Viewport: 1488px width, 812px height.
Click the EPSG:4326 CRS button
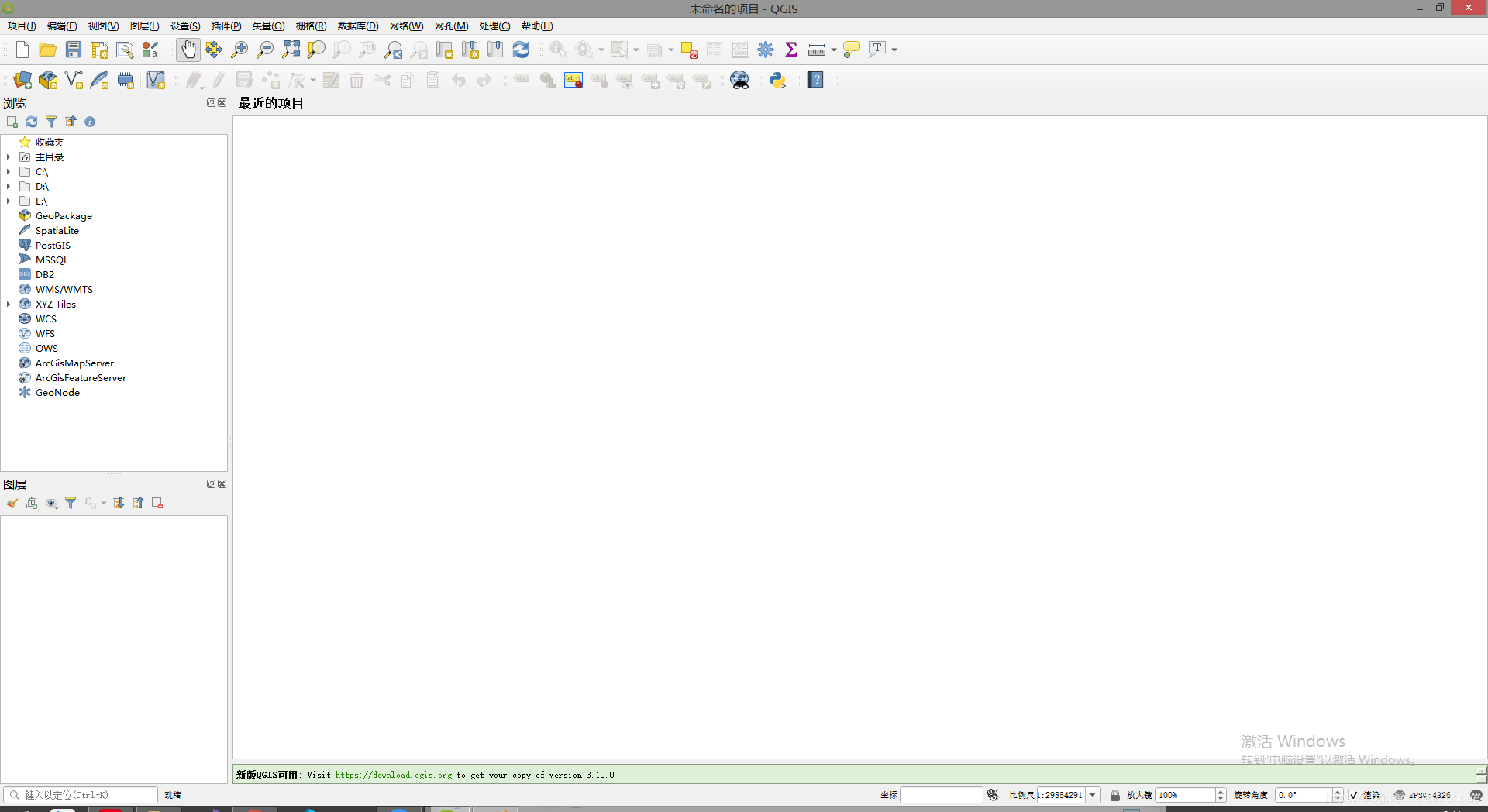1422,795
